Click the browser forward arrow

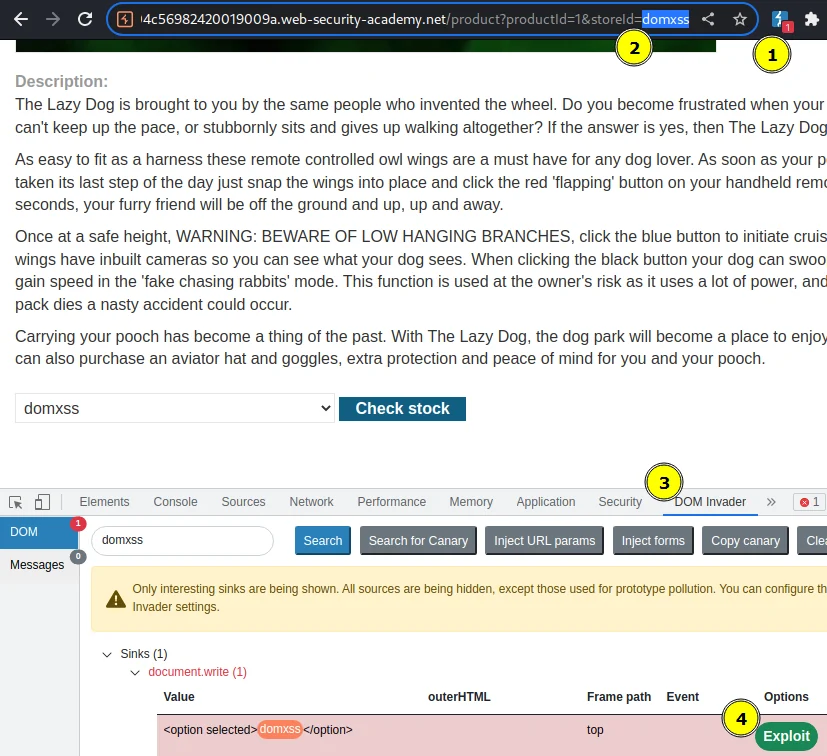point(53,20)
